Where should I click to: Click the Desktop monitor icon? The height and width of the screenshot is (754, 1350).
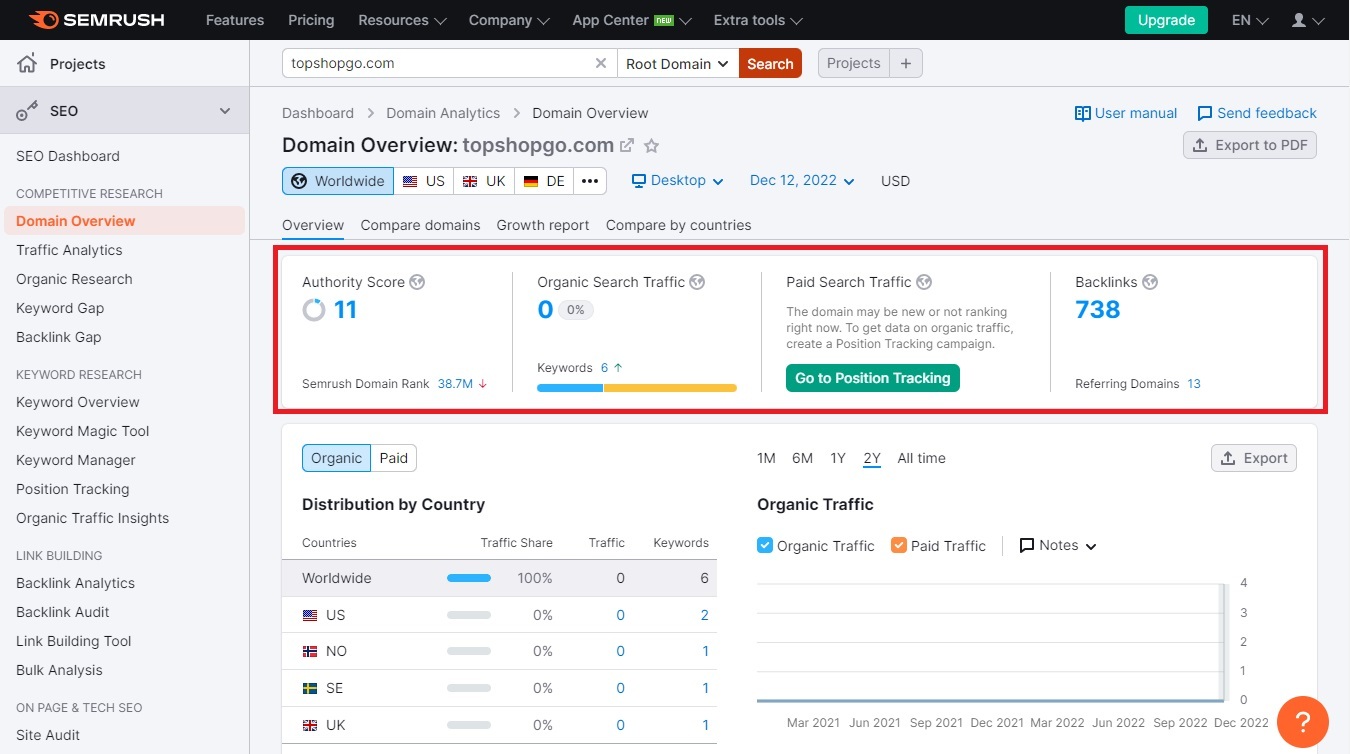coord(639,181)
